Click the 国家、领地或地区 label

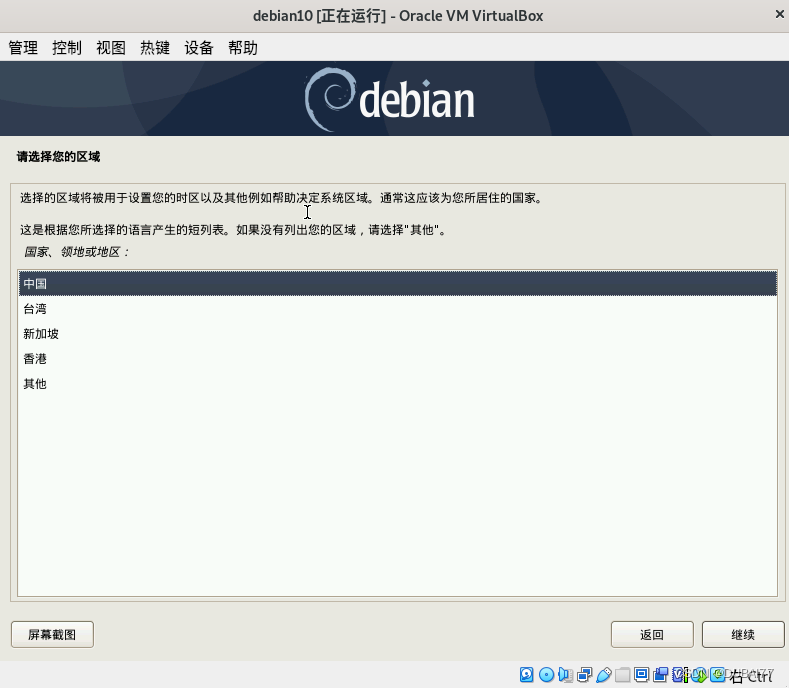(76, 252)
